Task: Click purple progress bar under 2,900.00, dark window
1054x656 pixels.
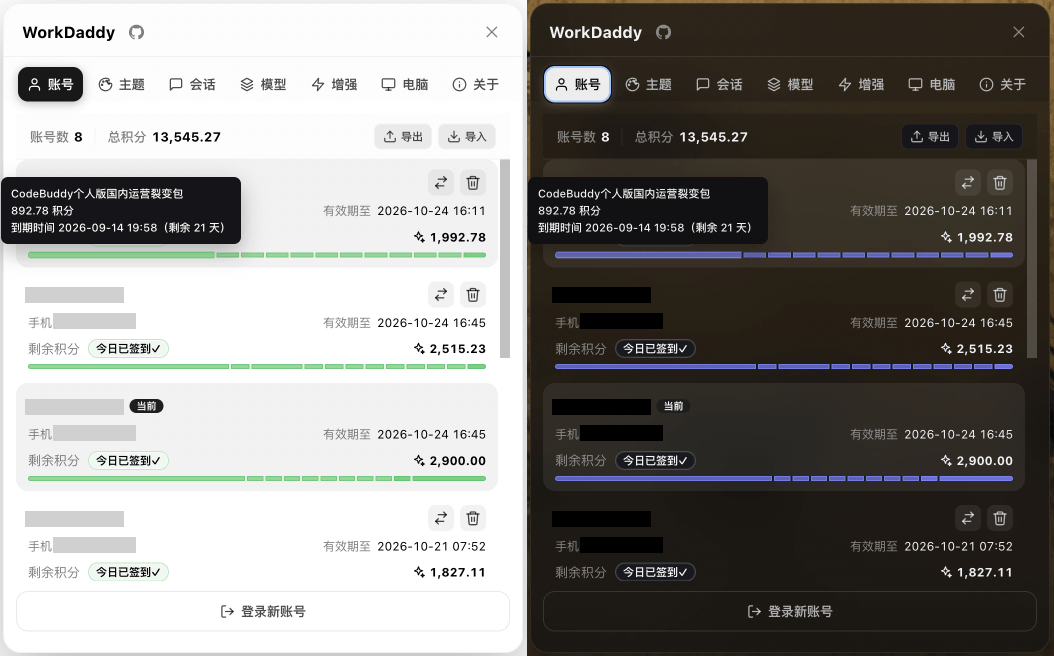Action: pos(784,479)
